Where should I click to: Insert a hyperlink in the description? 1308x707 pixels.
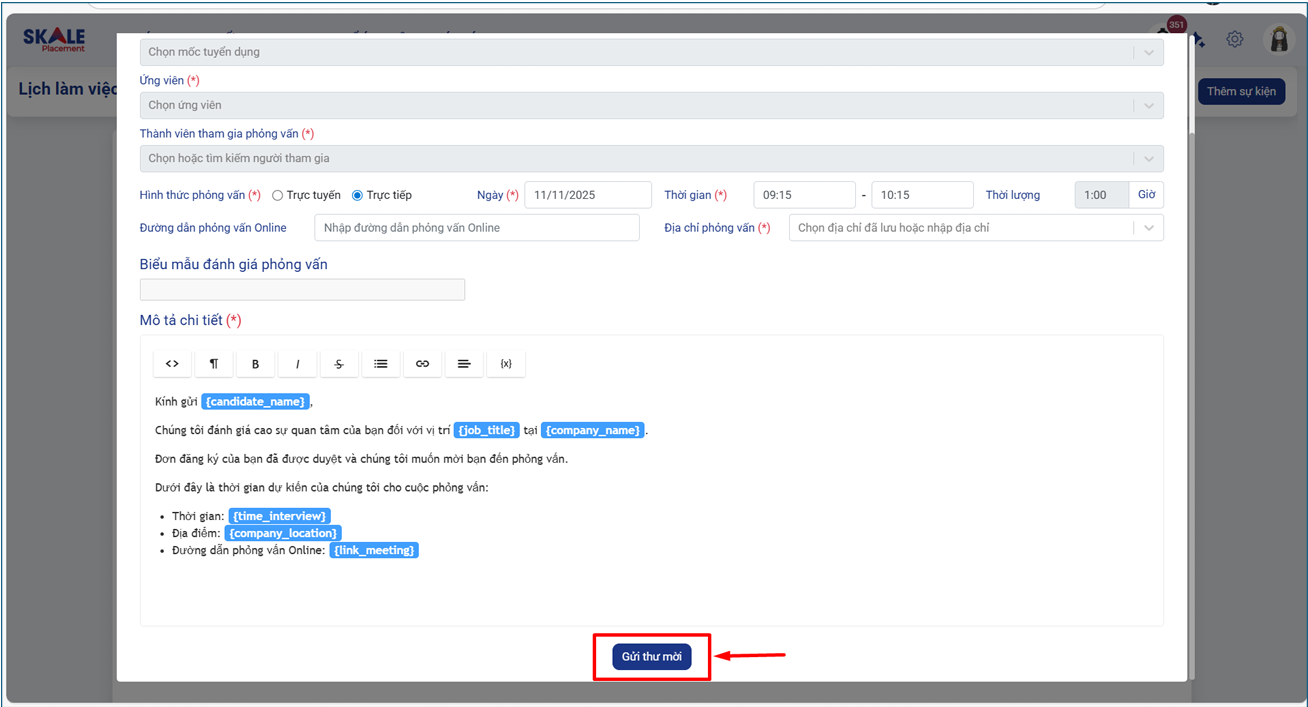coord(422,364)
